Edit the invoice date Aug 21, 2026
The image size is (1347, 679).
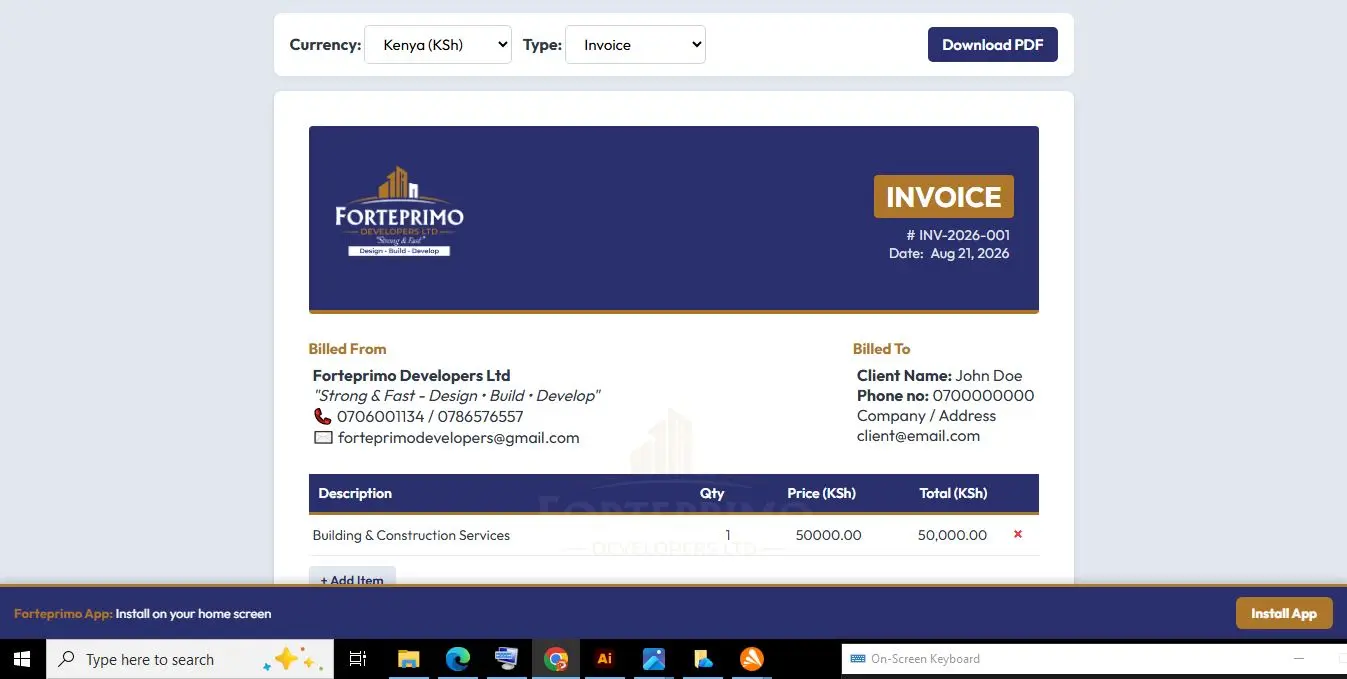pos(969,254)
